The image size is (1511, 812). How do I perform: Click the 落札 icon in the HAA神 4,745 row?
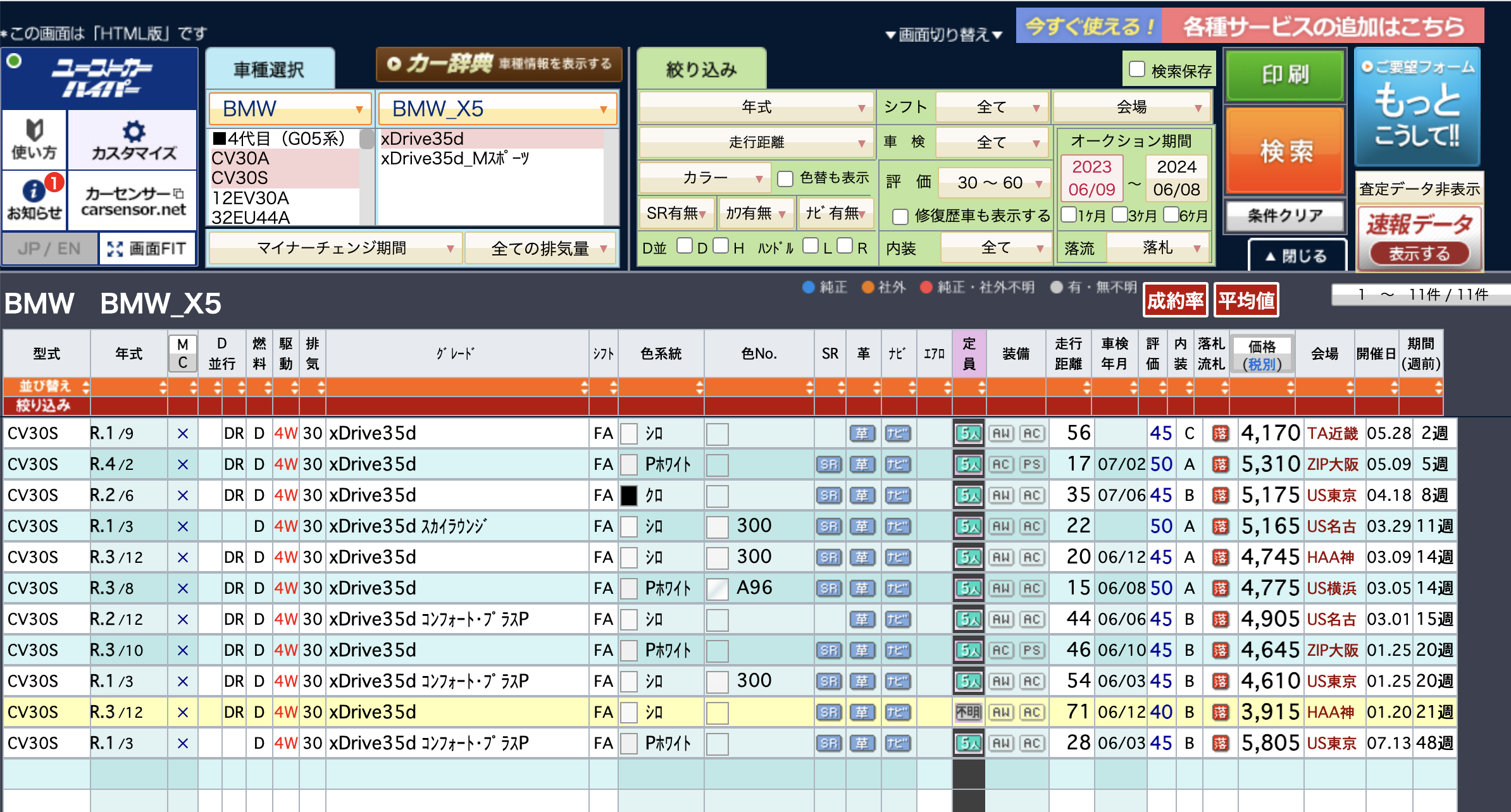click(x=1220, y=557)
